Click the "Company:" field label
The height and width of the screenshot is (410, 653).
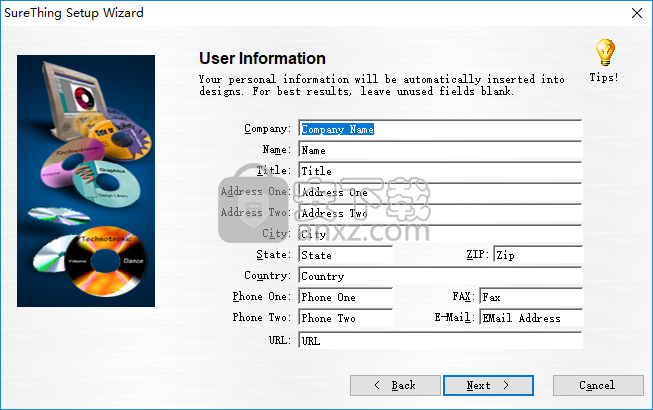click(x=267, y=129)
